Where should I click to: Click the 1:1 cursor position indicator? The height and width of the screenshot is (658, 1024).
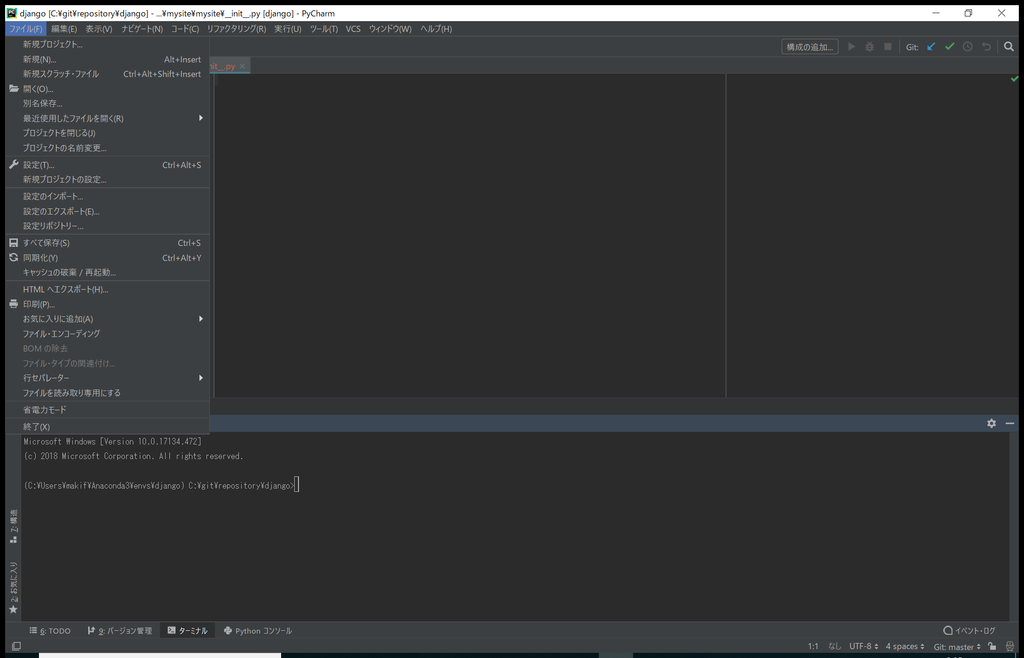pos(813,646)
